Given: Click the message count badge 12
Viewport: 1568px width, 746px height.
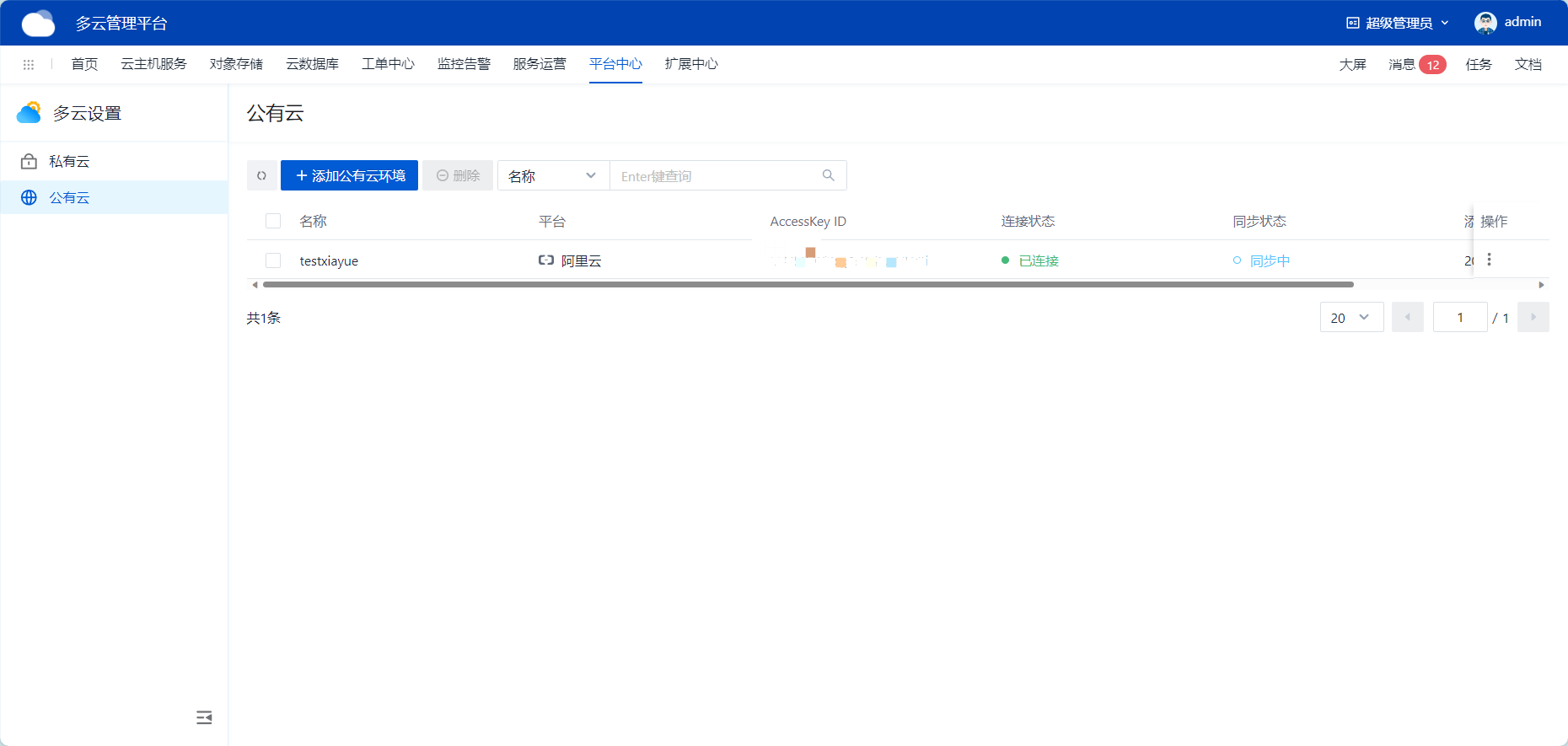Looking at the screenshot, I should (1432, 65).
